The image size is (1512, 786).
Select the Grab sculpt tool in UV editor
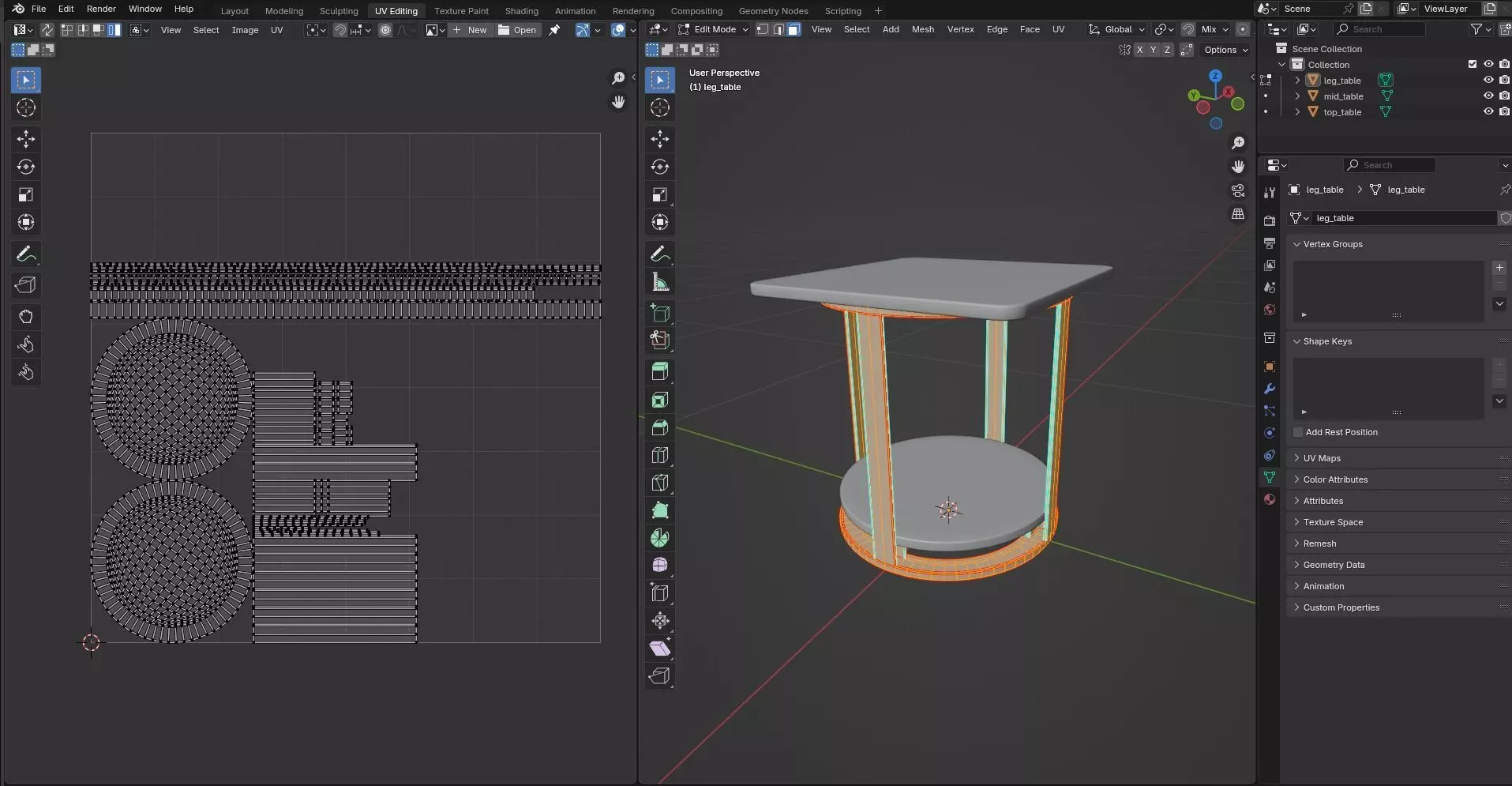[x=26, y=317]
